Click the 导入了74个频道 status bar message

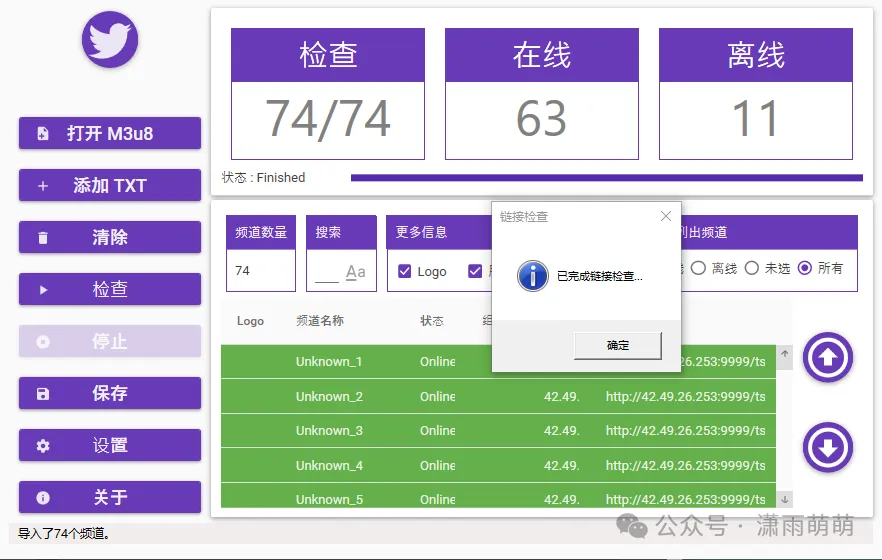64,534
